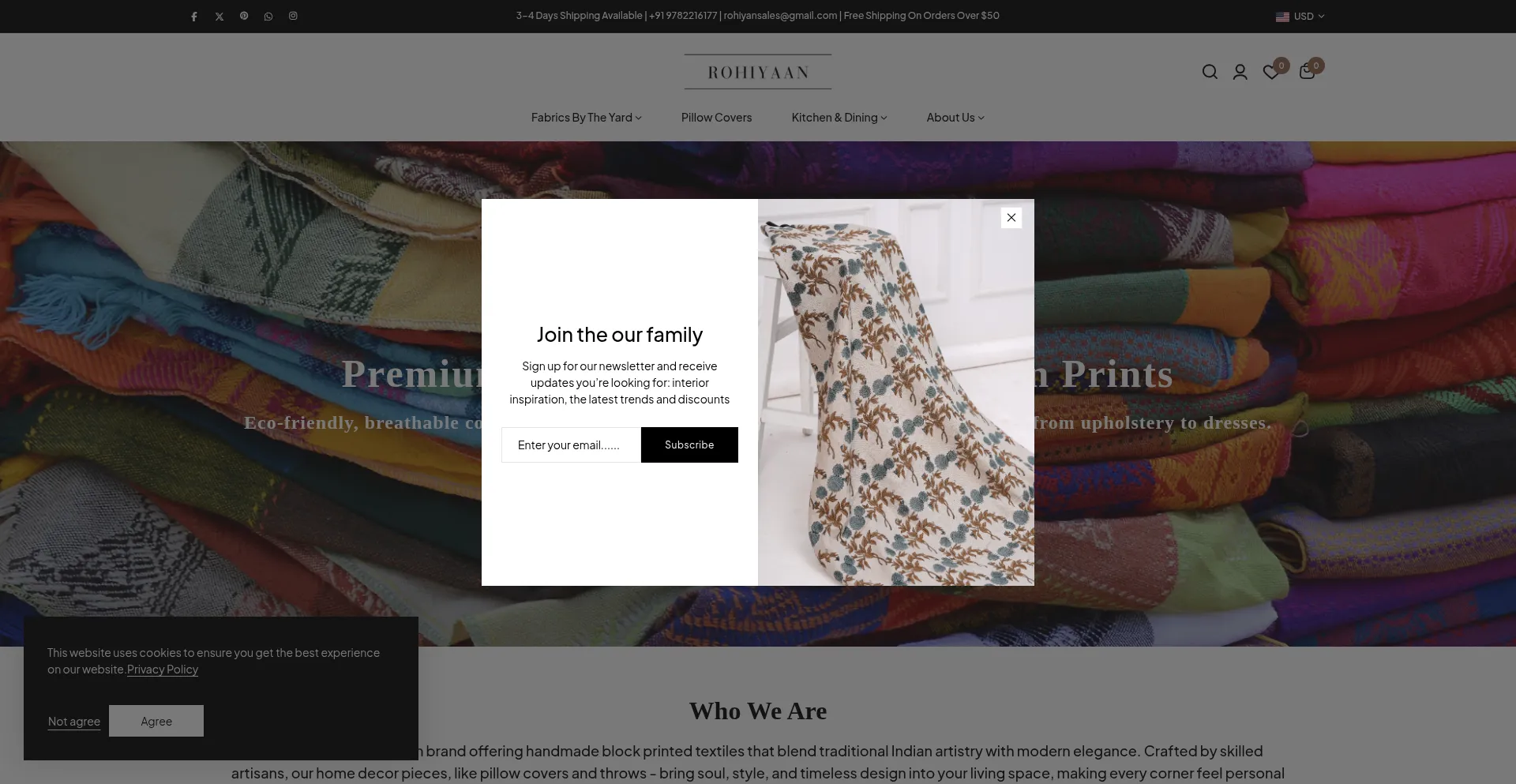Focus the Enter your email field

[571, 445]
